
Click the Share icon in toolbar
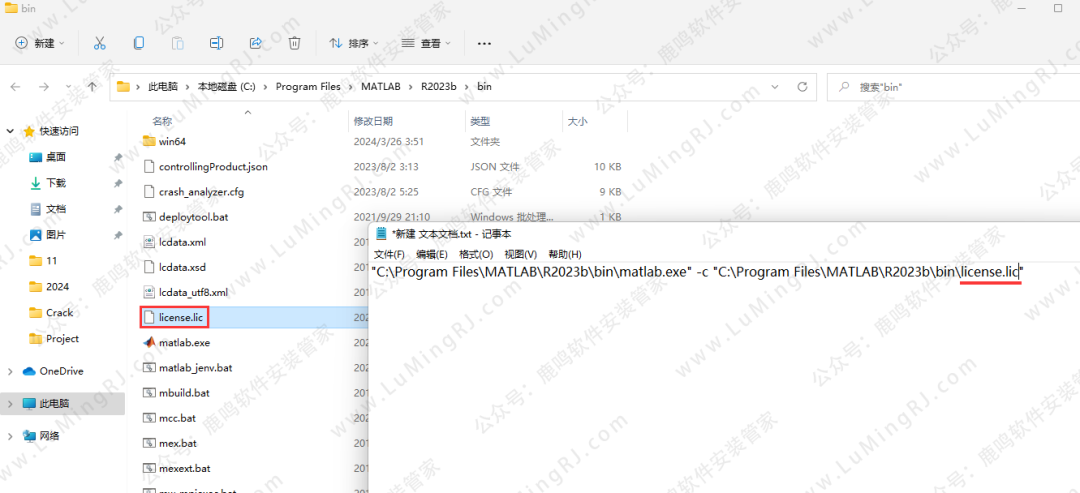255,43
